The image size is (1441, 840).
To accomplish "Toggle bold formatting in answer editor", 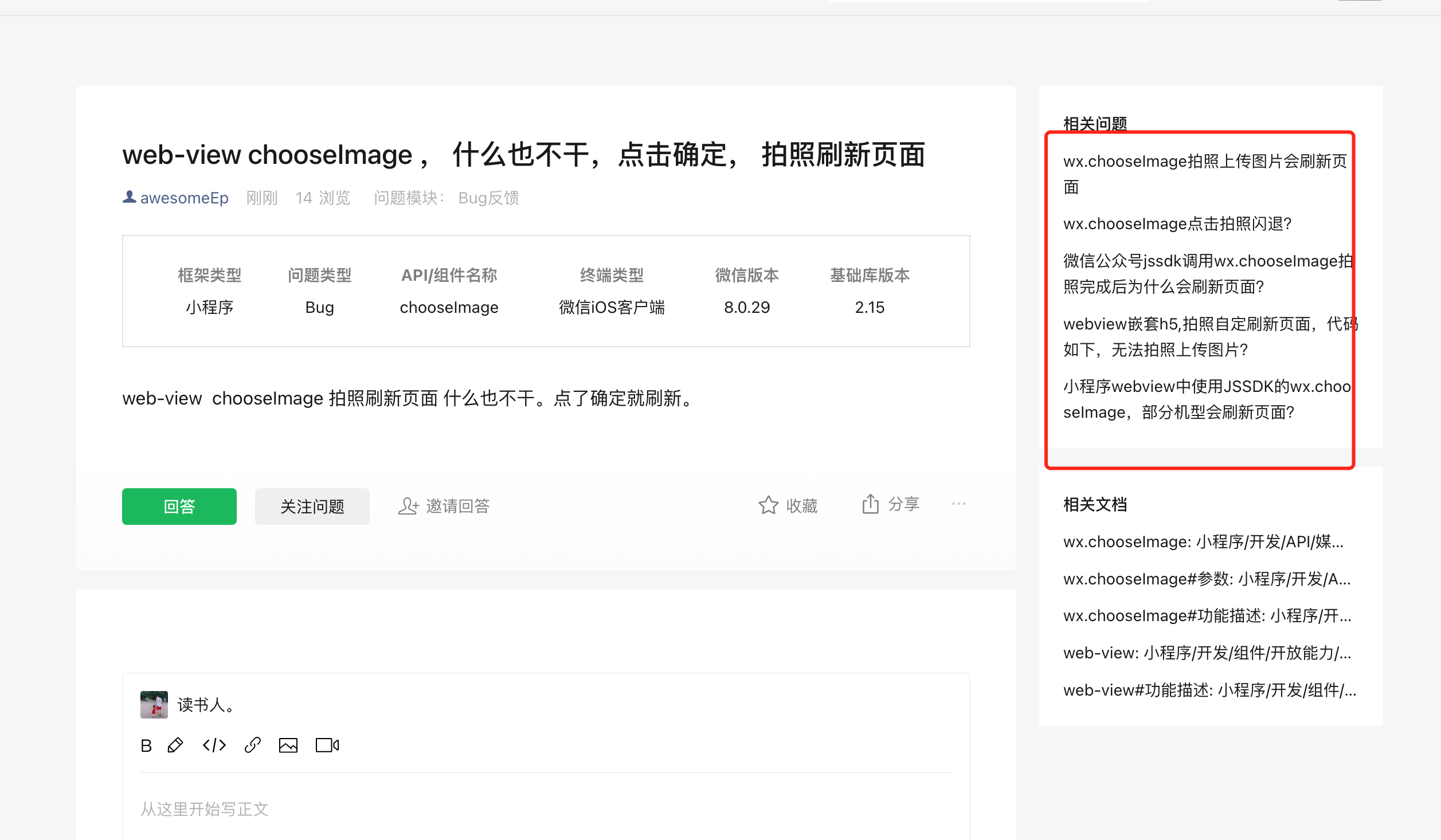I will (146, 745).
